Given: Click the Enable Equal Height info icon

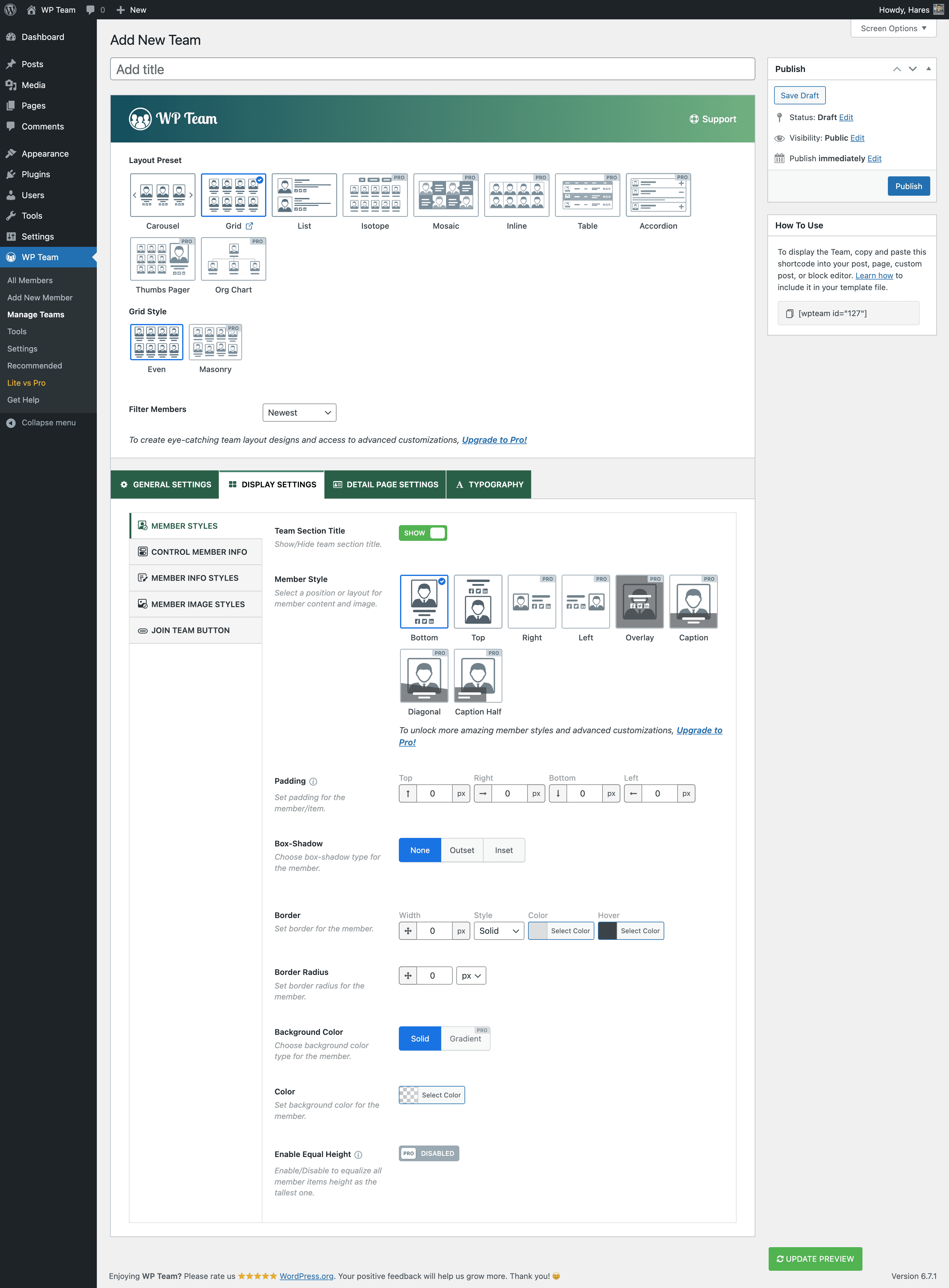Looking at the screenshot, I should pyautogui.click(x=359, y=1155).
